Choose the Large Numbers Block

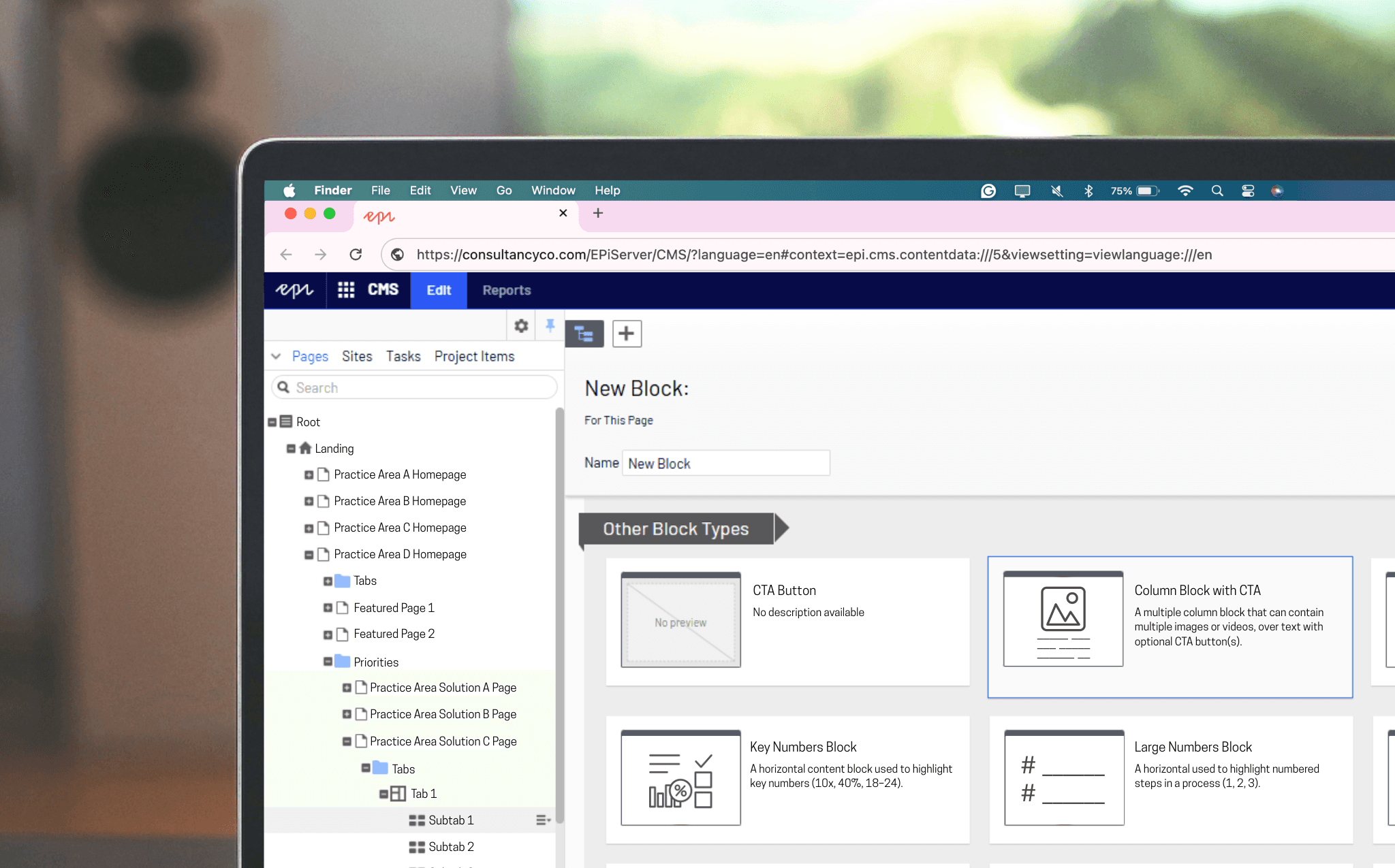click(x=1171, y=779)
